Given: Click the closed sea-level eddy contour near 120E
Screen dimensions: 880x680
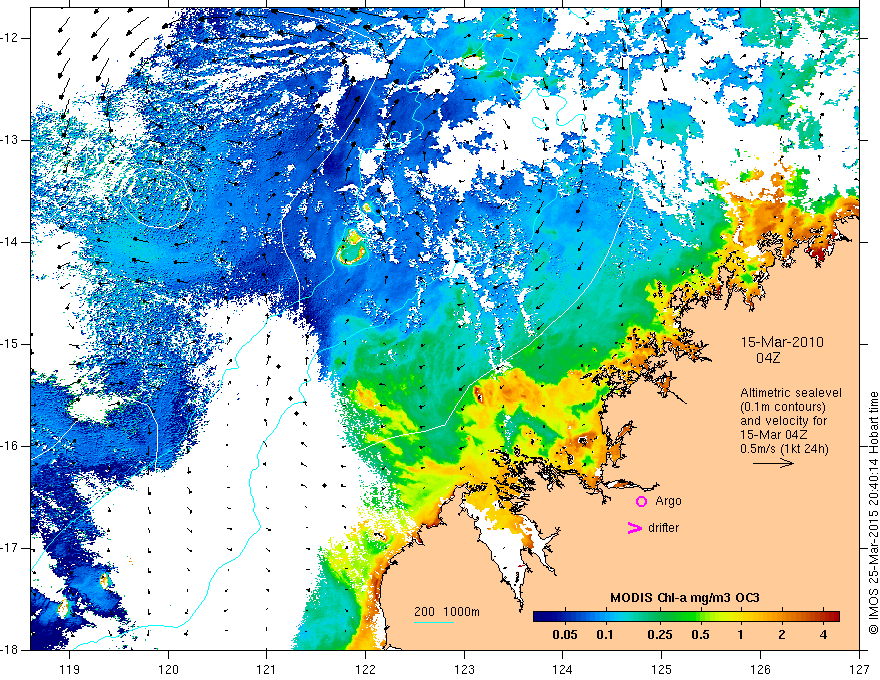Looking at the screenshot, I should [x=157, y=196].
